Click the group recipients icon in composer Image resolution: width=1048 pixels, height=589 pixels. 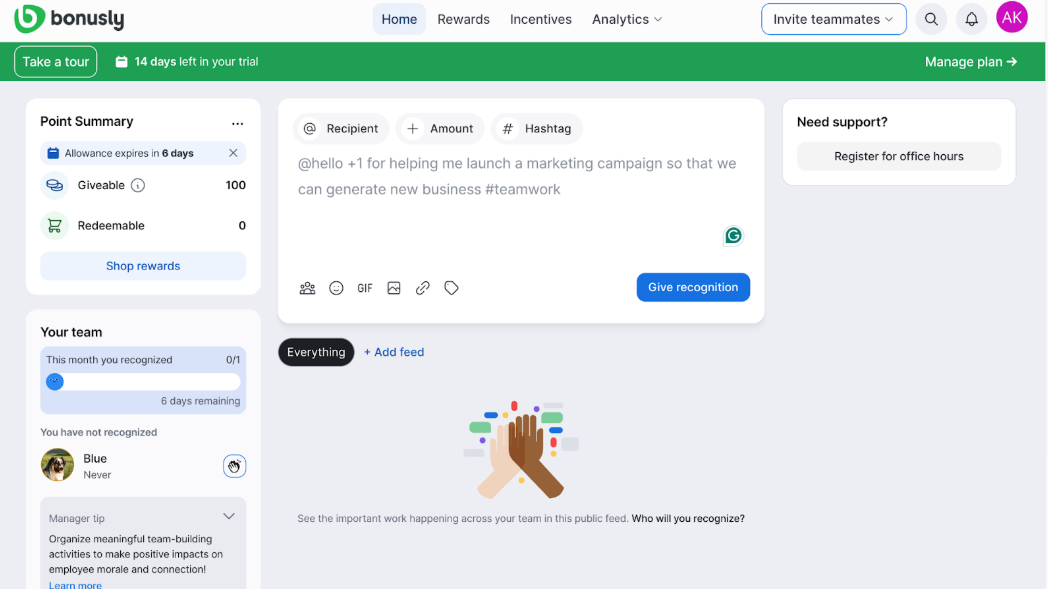point(307,288)
